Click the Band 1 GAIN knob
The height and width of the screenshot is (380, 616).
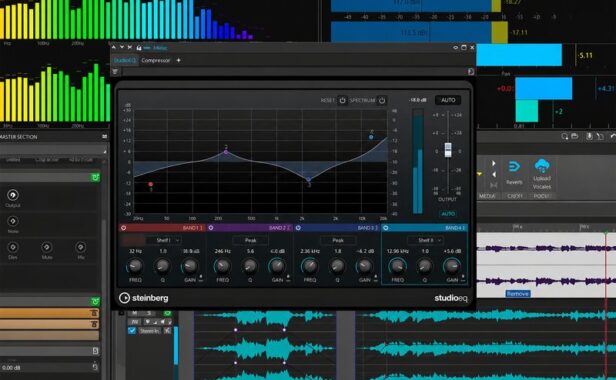pos(190,266)
